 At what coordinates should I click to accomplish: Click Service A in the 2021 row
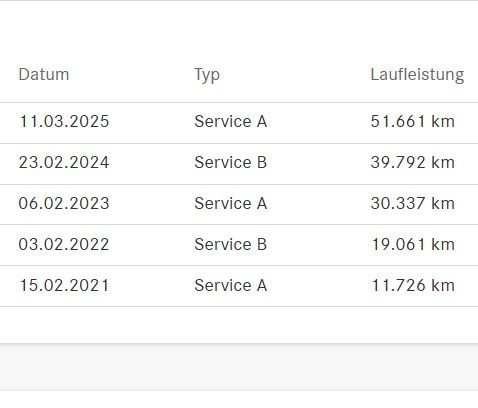tap(231, 285)
